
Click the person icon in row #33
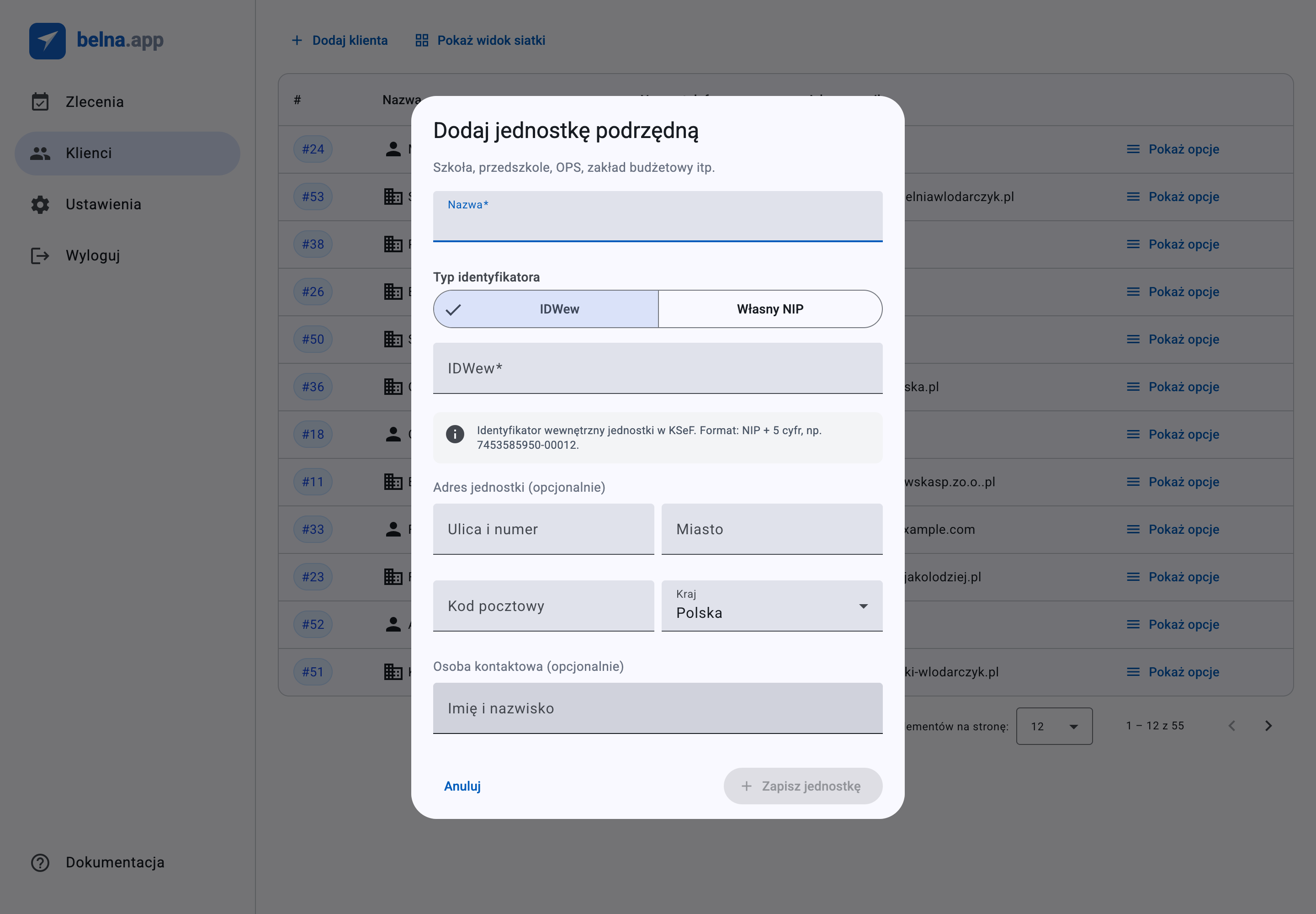pyautogui.click(x=393, y=529)
